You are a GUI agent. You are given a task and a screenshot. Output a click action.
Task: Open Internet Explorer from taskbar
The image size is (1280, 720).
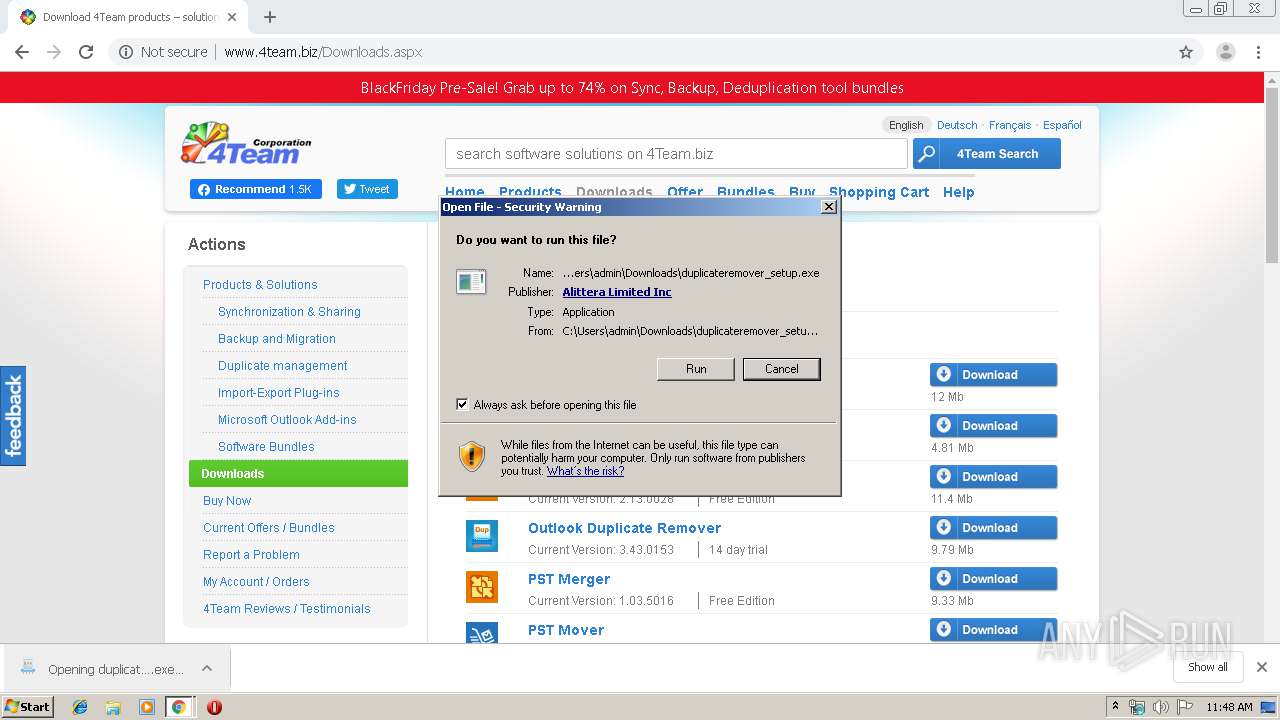tap(80, 707)
